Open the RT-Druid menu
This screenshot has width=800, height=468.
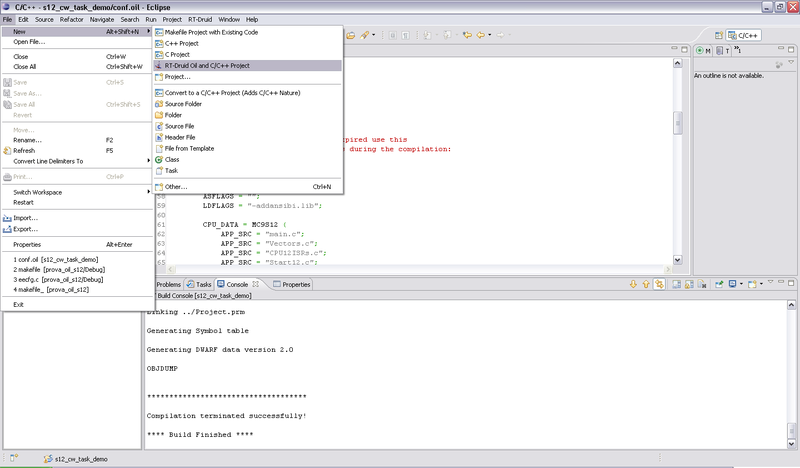199,19
